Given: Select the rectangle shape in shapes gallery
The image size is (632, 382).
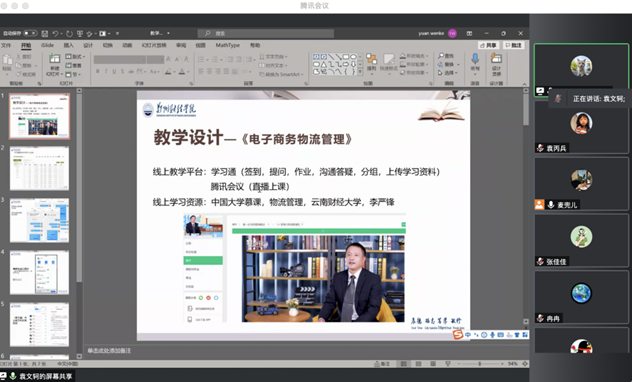Looking at the screenshot, I should click(x=346, y=57).
